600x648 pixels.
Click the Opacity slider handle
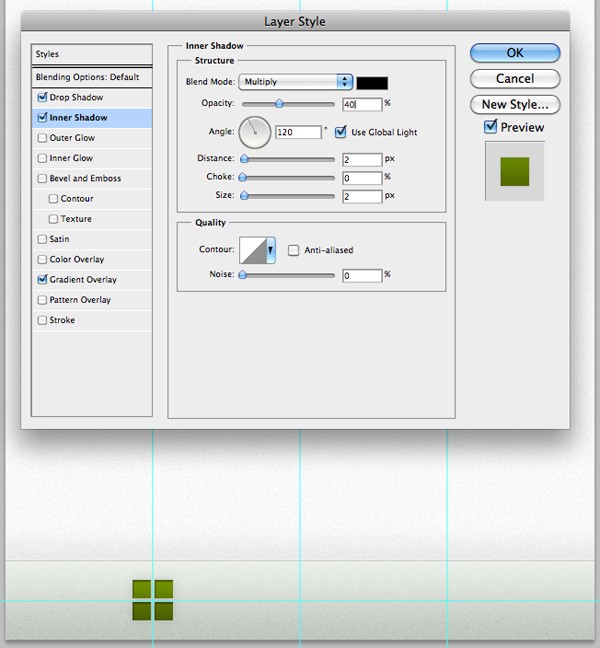click(279, 103)
